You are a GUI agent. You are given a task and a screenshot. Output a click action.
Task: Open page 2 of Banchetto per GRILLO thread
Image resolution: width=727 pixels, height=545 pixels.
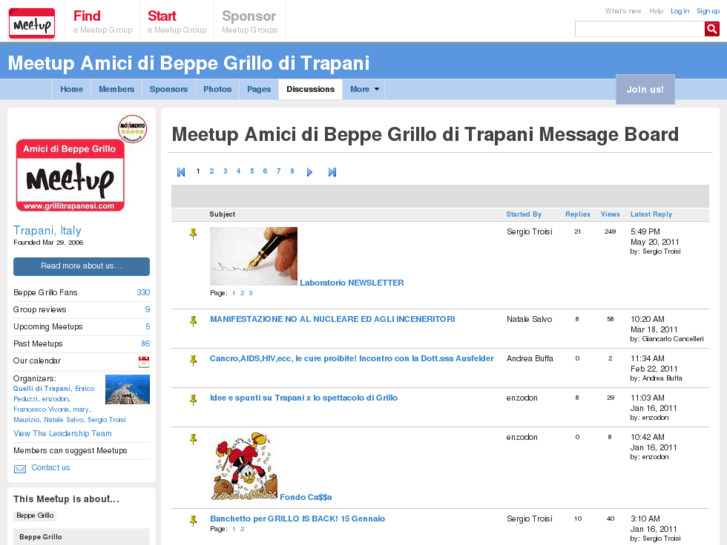(242, 529)
